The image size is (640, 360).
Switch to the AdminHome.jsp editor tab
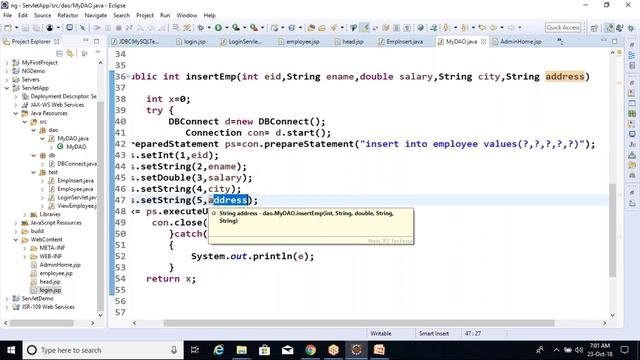pos(517,42)
